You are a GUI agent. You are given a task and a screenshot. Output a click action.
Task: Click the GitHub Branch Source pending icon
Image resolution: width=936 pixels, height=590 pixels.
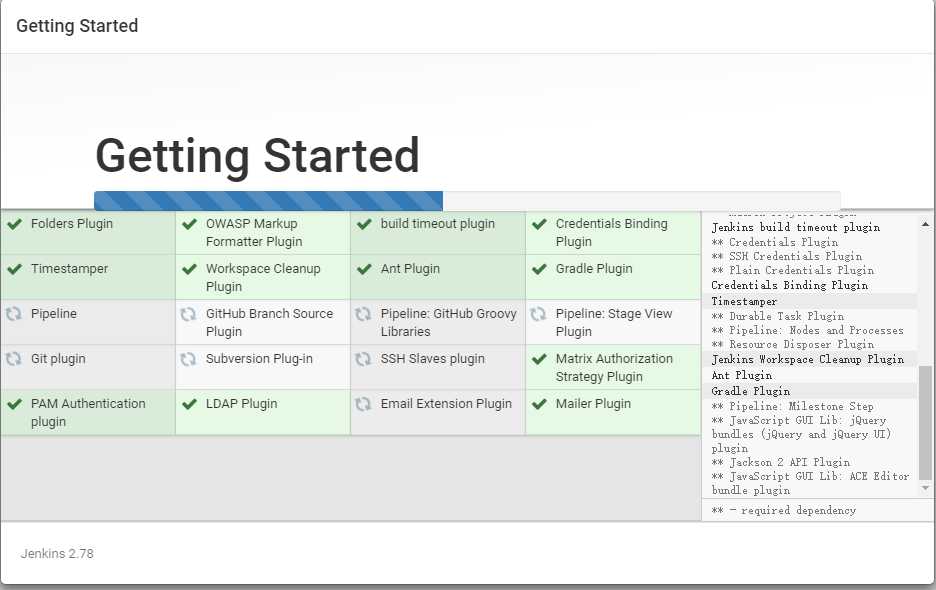pyautogui.click(x=188, y=314)
